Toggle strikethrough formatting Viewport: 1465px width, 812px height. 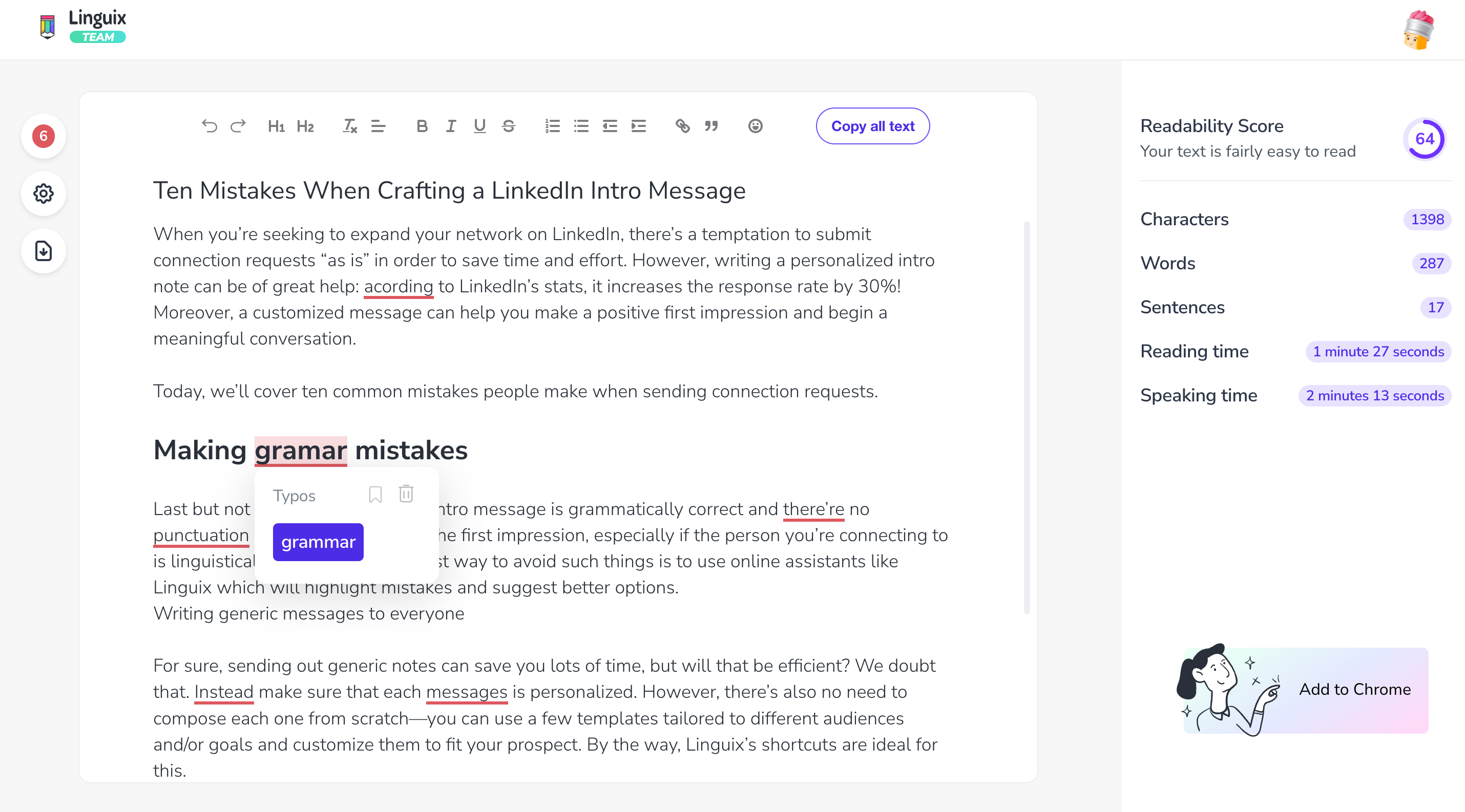click(x=509, y=126)
